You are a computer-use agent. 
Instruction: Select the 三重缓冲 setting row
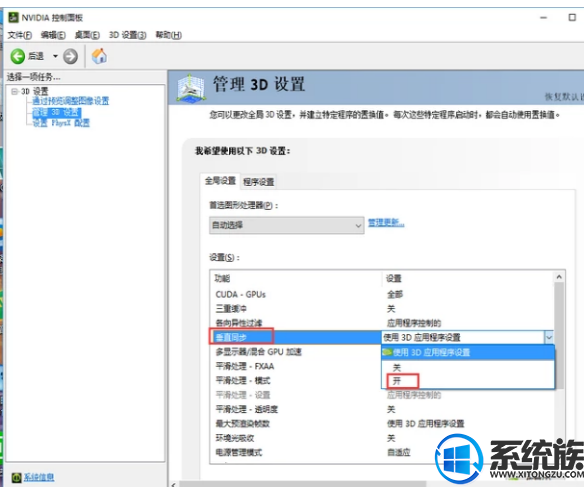pos(382,309)
